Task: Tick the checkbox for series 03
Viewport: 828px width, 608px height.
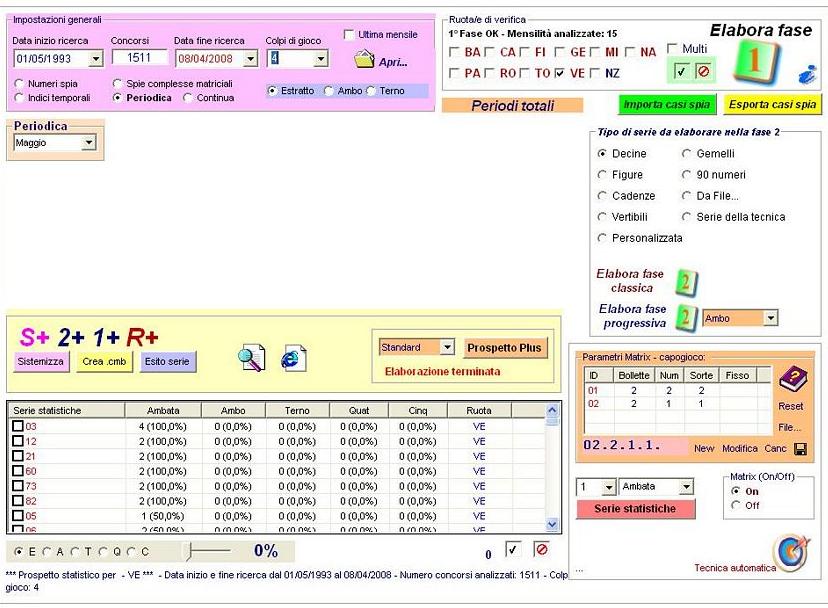Action: pyautogui.click(x=18, y=426)
